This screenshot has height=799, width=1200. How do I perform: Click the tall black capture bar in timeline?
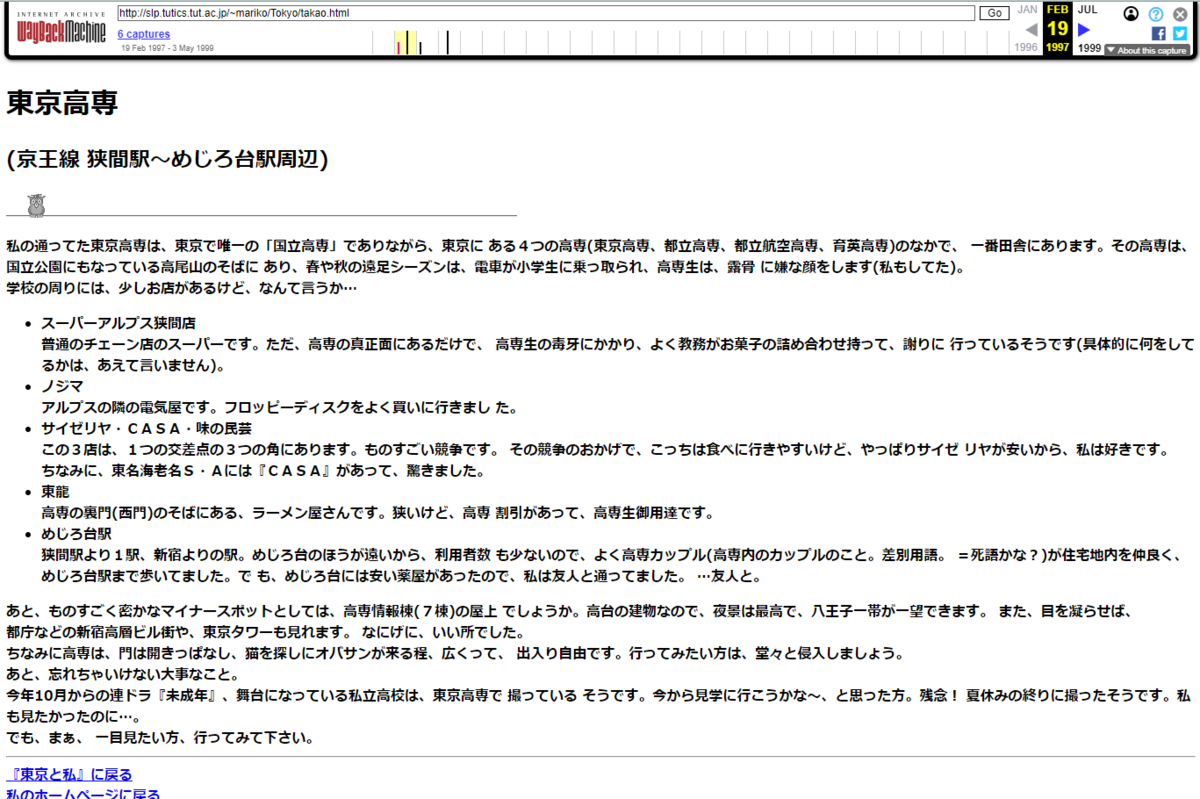point(447,43)
